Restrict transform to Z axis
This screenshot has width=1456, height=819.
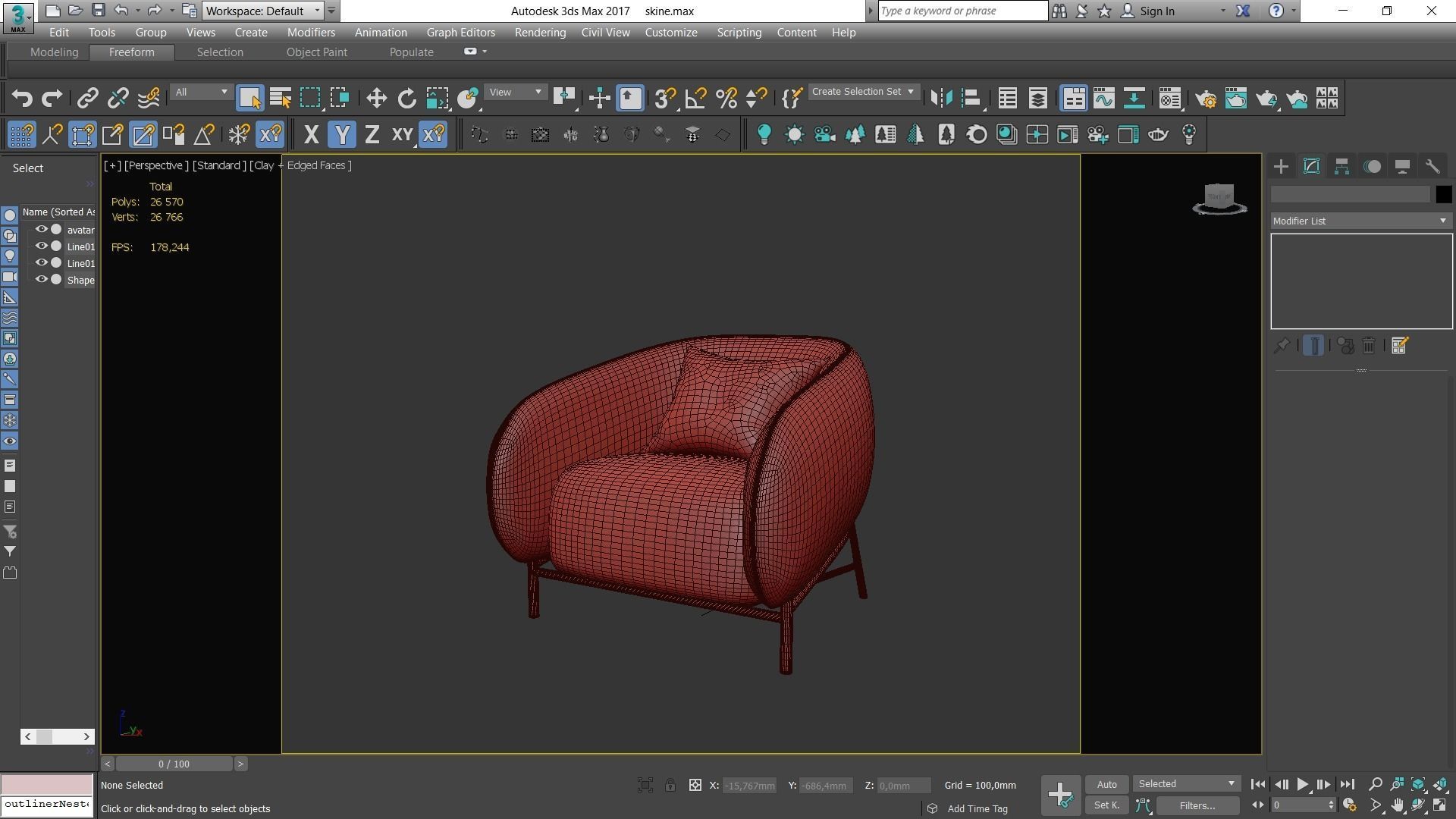click(x=372, y=135)
